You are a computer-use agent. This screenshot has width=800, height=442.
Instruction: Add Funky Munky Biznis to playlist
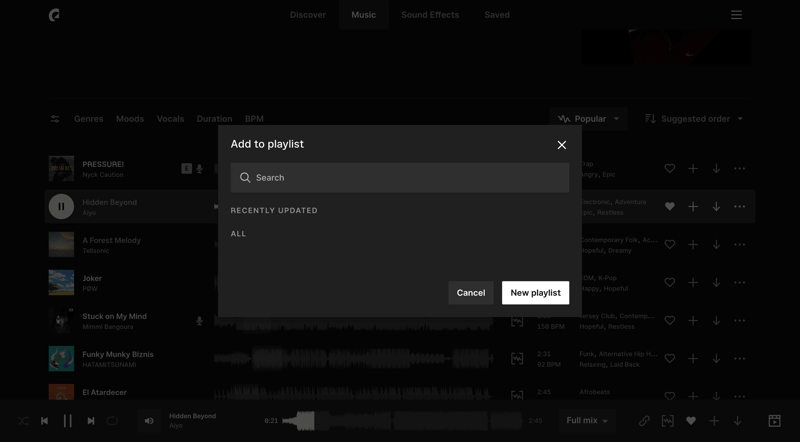pos(693,358)
